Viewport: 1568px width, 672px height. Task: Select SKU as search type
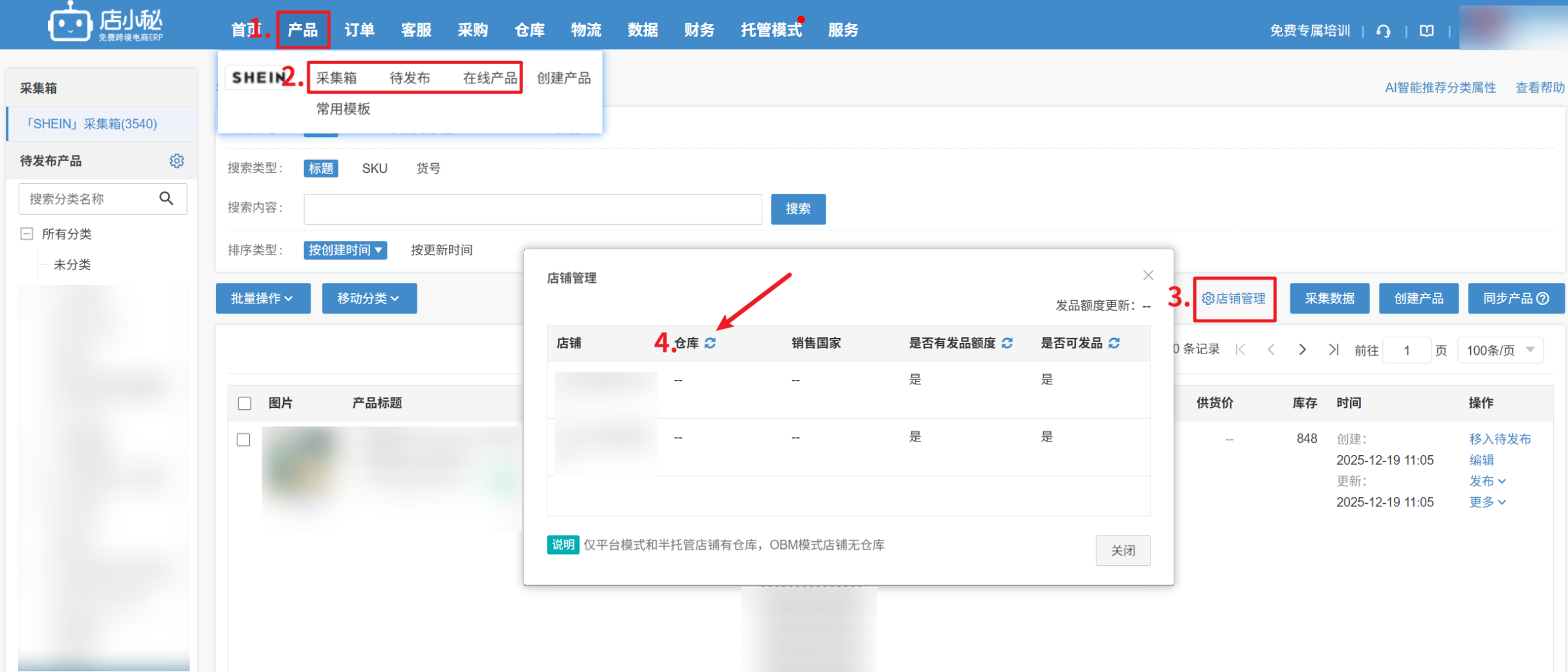click(374, 168)
